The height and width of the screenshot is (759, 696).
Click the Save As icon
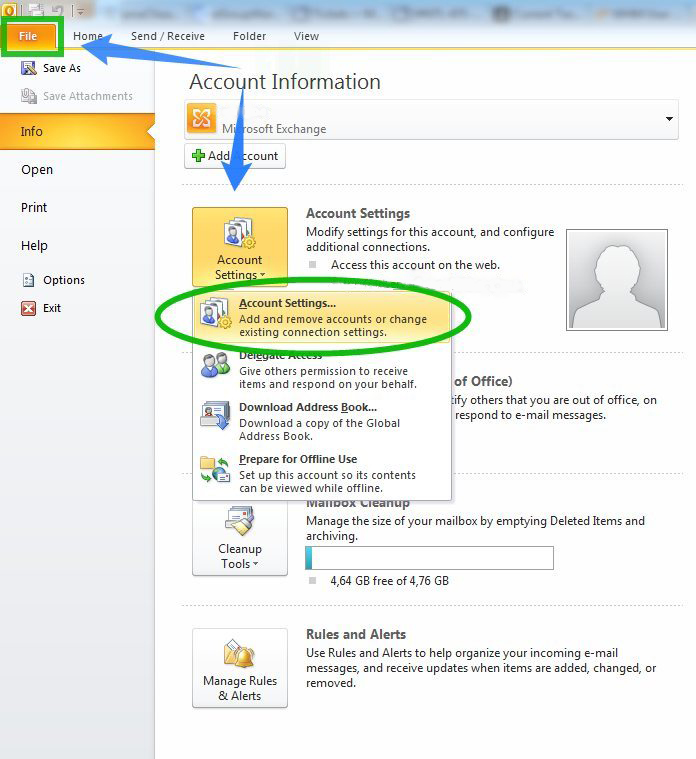29,68
